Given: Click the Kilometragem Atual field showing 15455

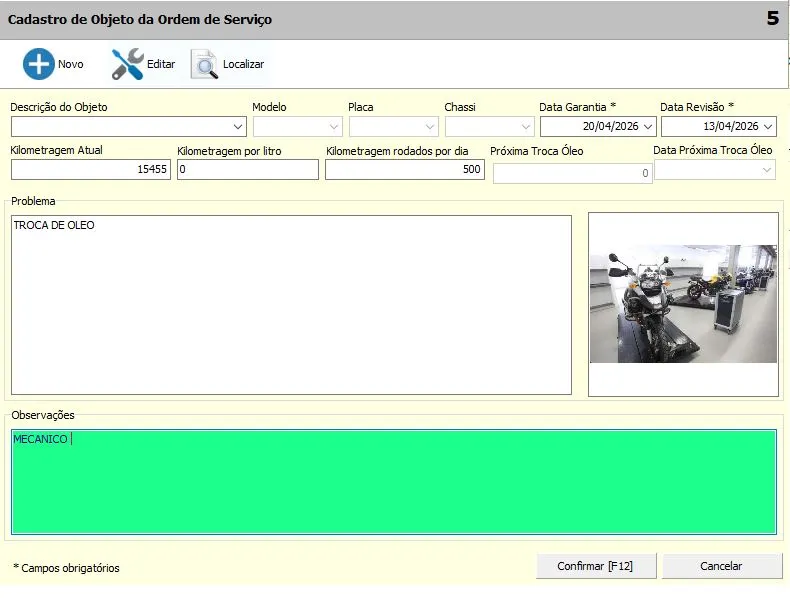Looking at the screenshot, I should (x=91, y=169).
